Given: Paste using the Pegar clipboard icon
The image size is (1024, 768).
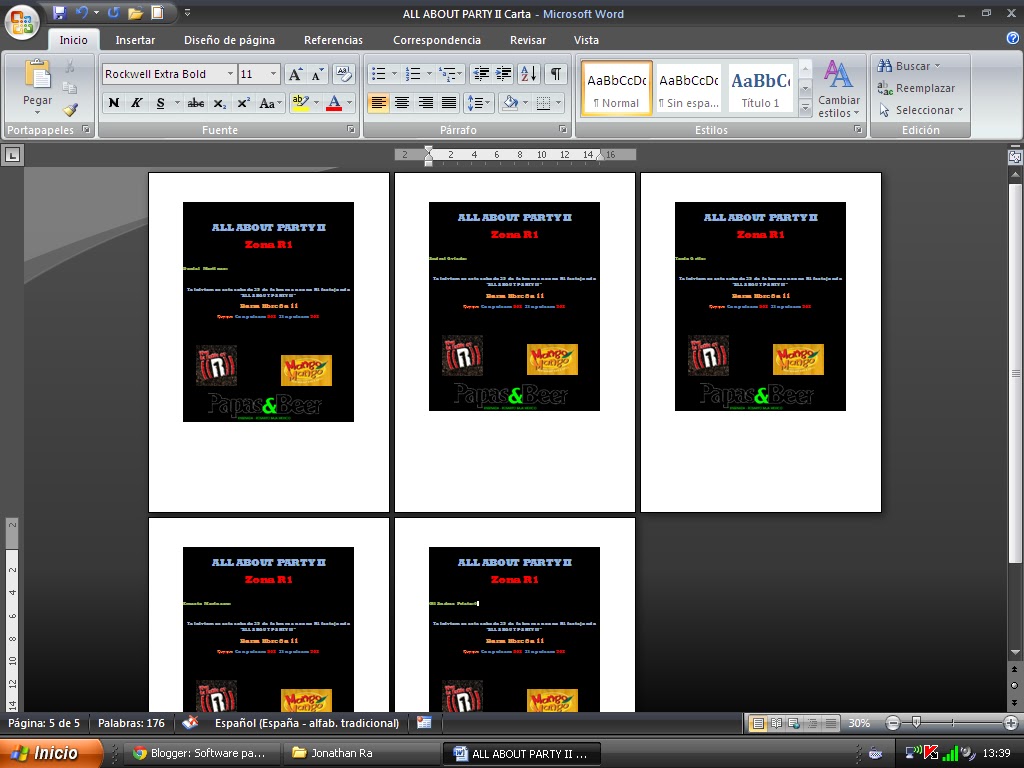Looking at the screenshot, I should point(37,74).
